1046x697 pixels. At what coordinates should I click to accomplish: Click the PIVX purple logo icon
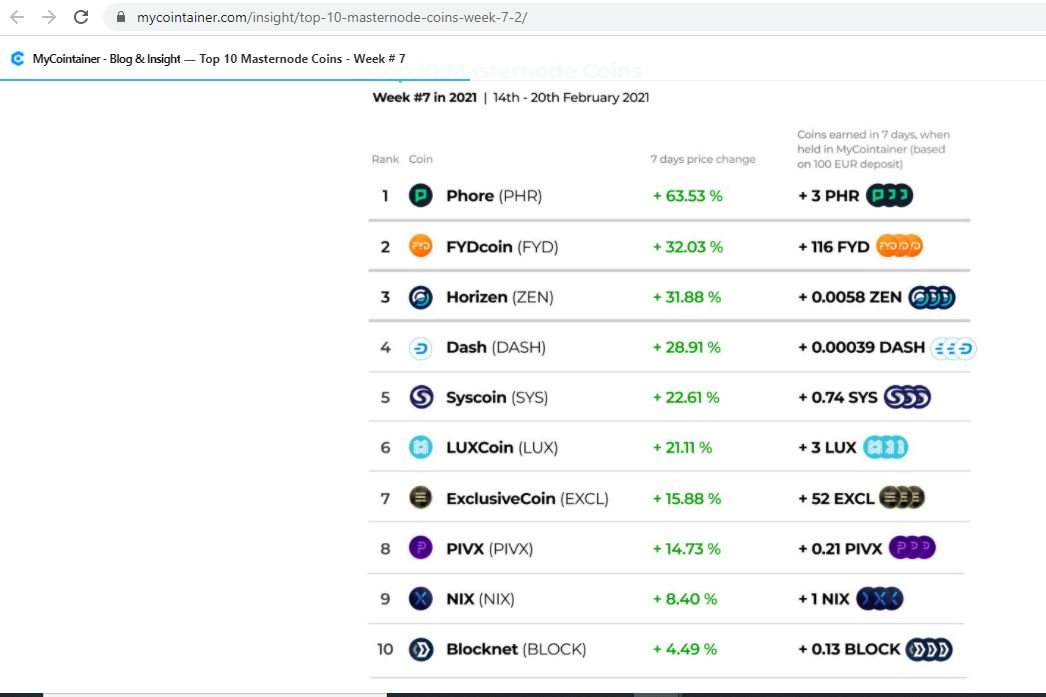point(421,548)
